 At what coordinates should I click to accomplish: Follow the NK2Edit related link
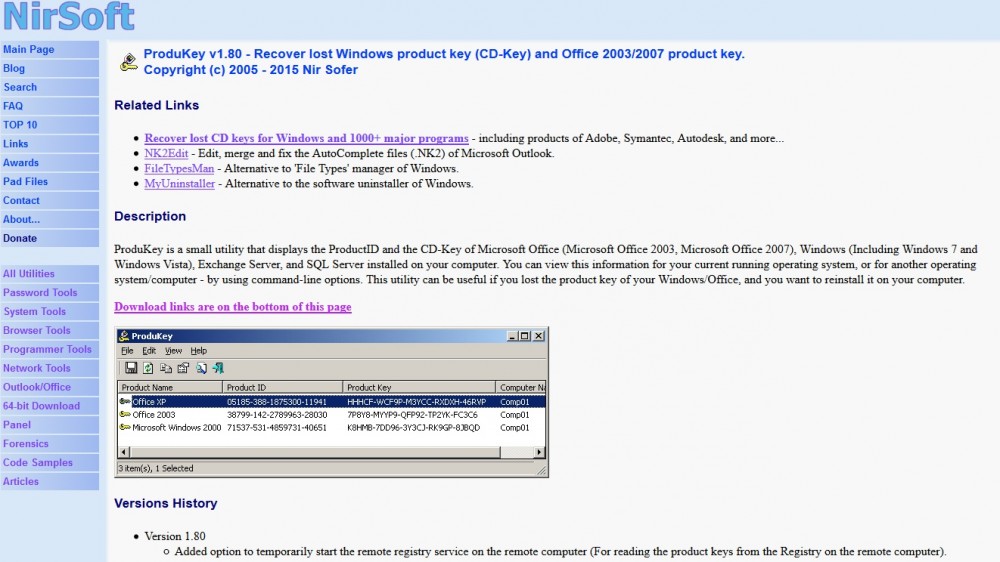(x=166, y=154)
